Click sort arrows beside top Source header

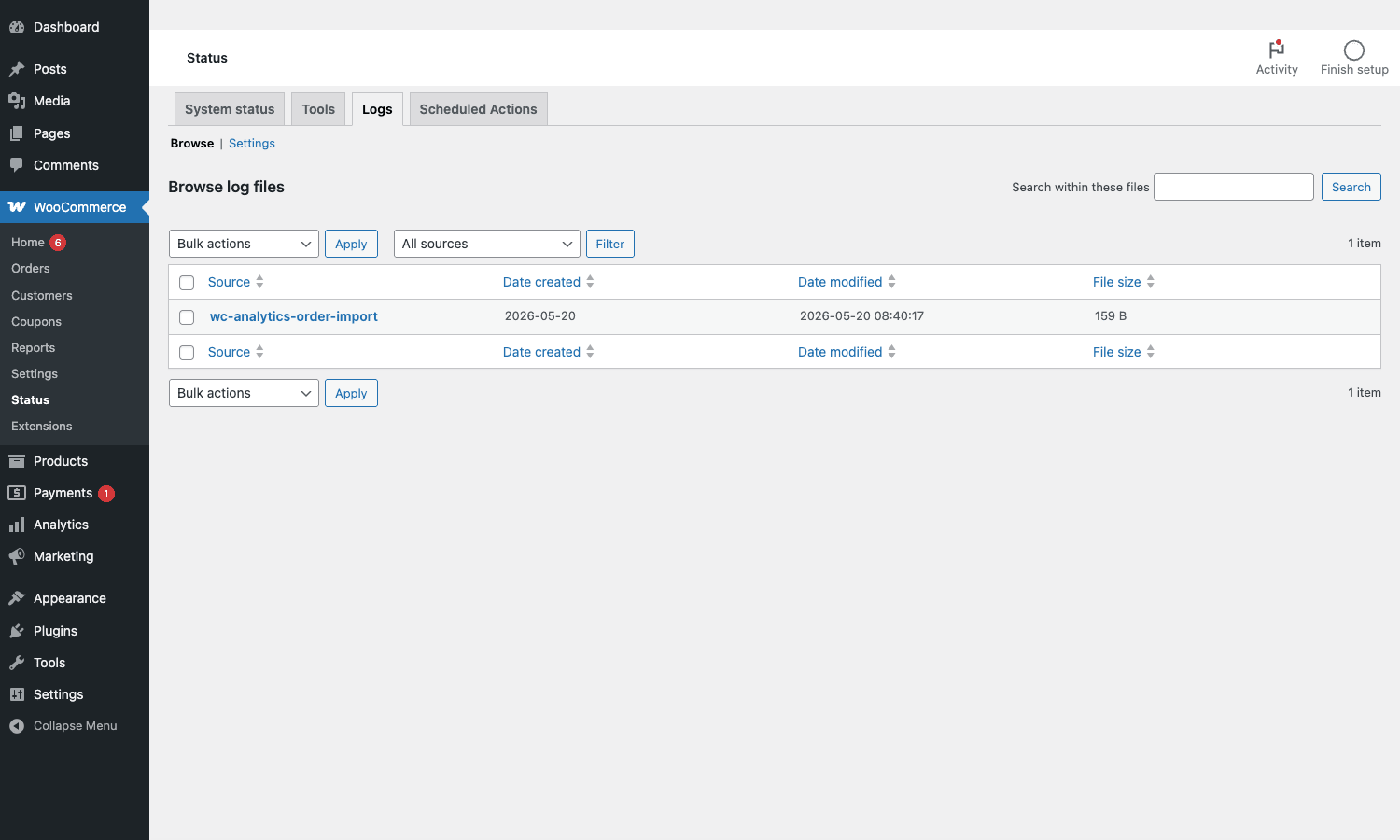(x=259, y=282)
